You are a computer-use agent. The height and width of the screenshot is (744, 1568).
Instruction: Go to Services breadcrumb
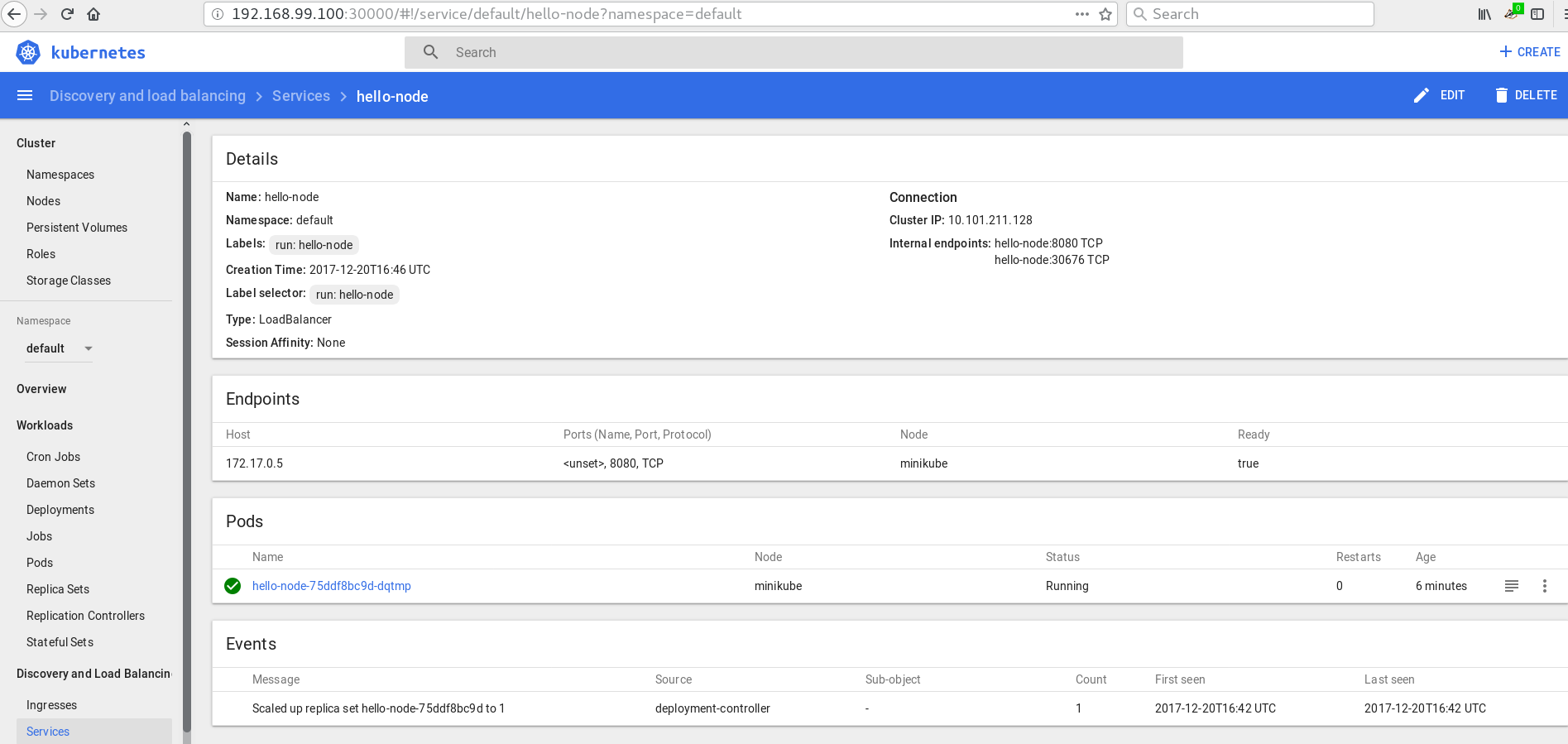click(x=301, y=96)
